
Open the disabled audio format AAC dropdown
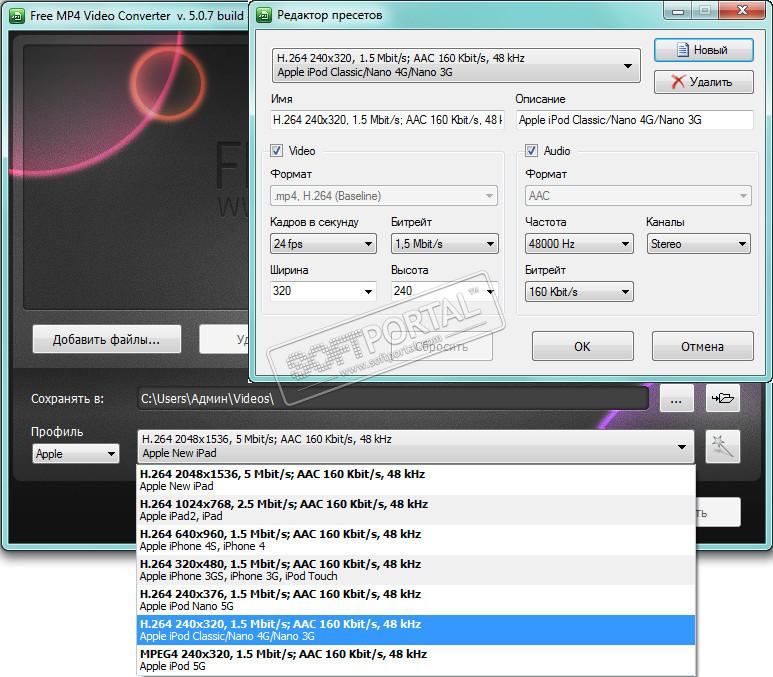638,196
